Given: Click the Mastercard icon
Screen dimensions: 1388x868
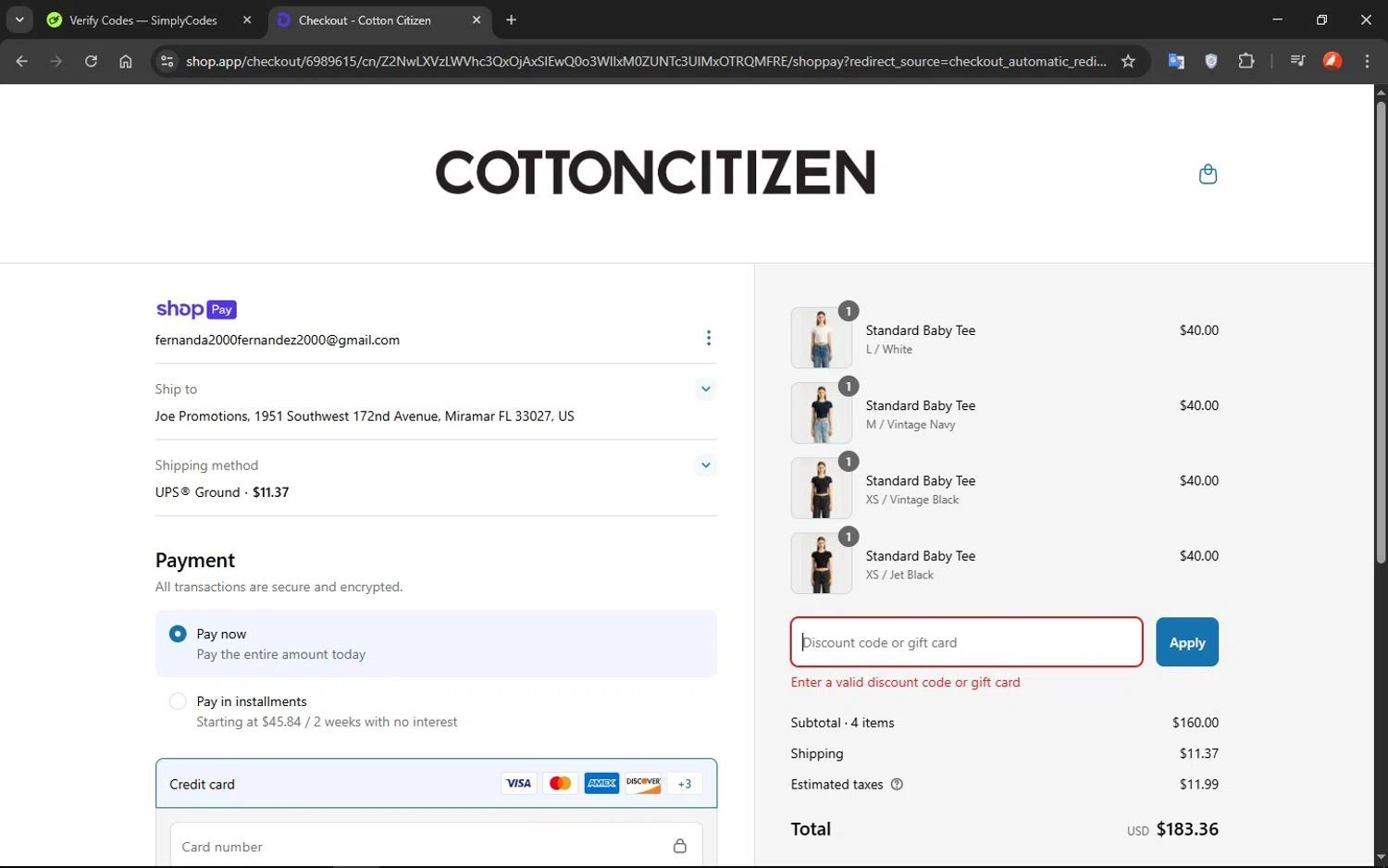Looking at the screenshot, I should point(560,784).
